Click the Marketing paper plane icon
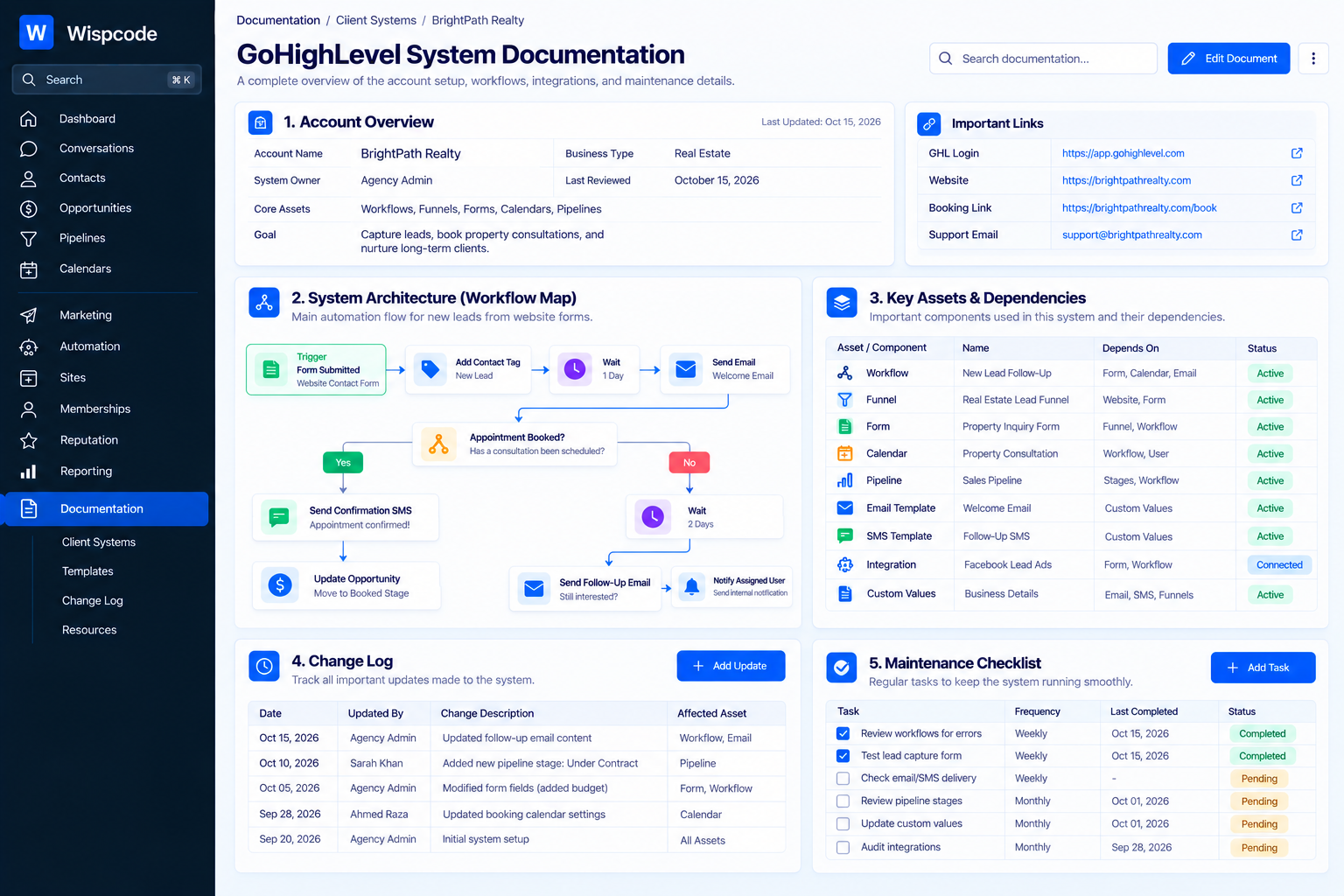Image resolution: width=1344 pixels, height=896 pixels. click(x=29, y=315)
